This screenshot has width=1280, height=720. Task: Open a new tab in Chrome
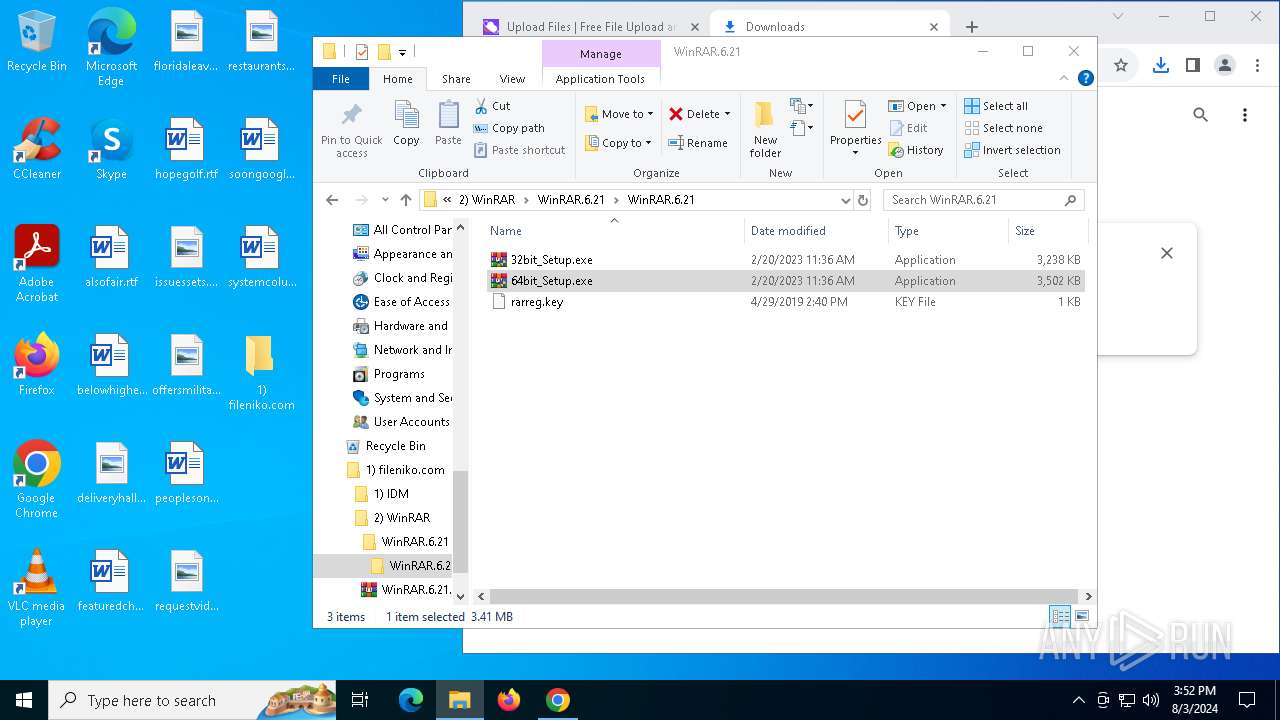971,27
